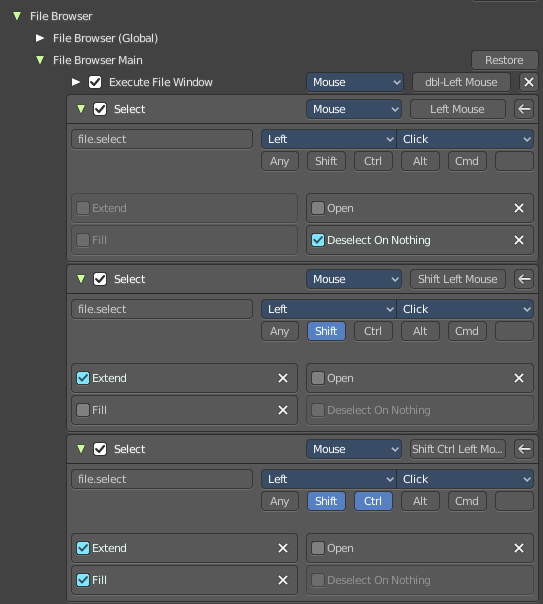Reset Extend property in Shift Left Mouse item
This screenshot has height=604, width=543.
point(283,378)
